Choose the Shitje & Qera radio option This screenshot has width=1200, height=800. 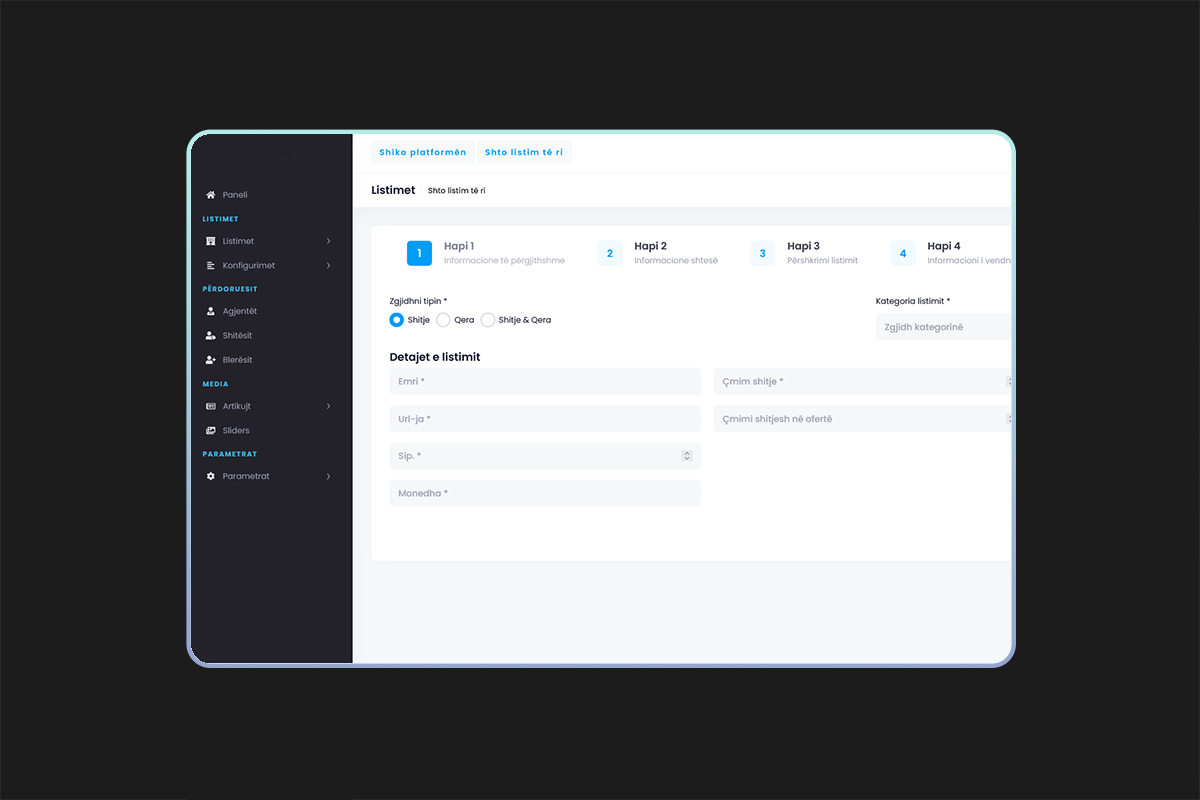coord(488,320)
